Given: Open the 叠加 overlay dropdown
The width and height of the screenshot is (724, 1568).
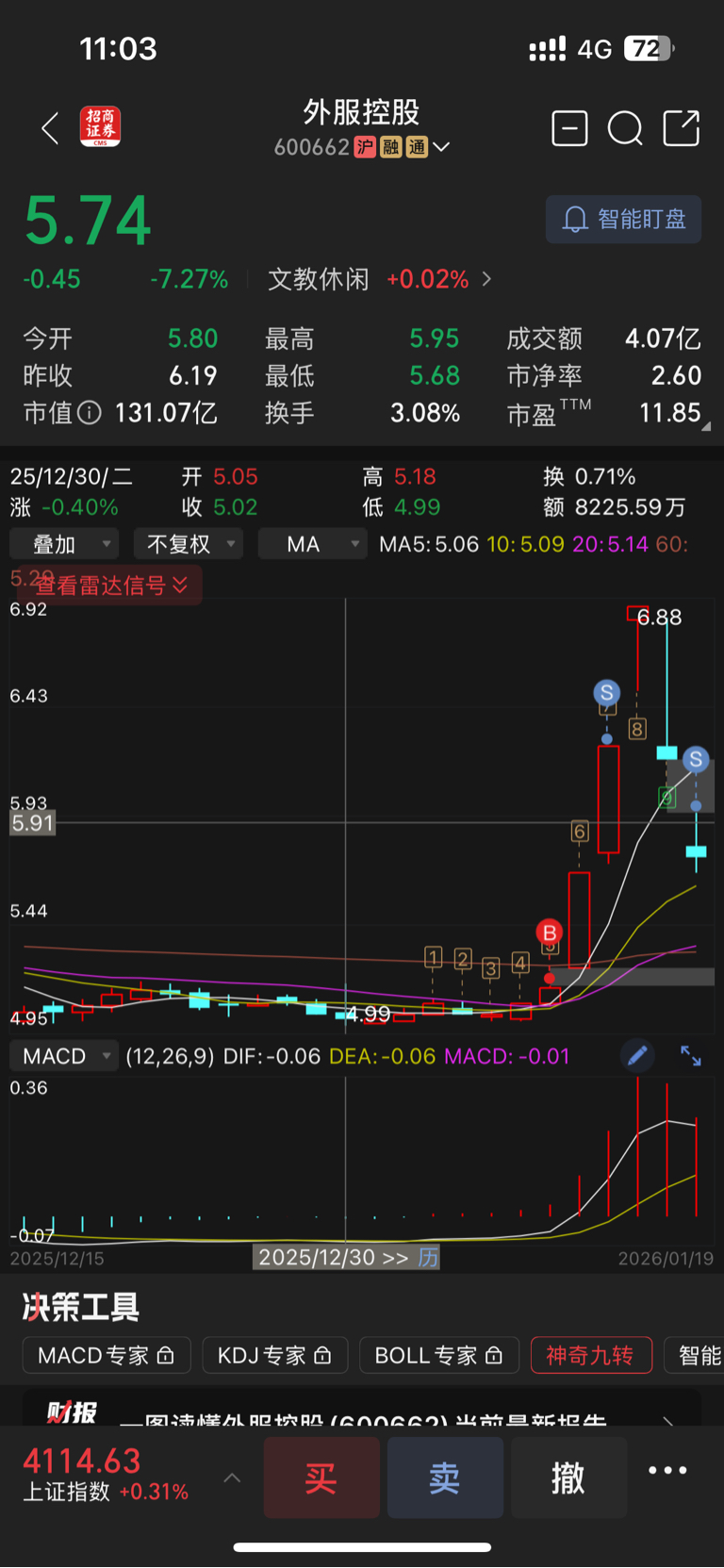Looking at the screenshot, I should tap(63, 544).
